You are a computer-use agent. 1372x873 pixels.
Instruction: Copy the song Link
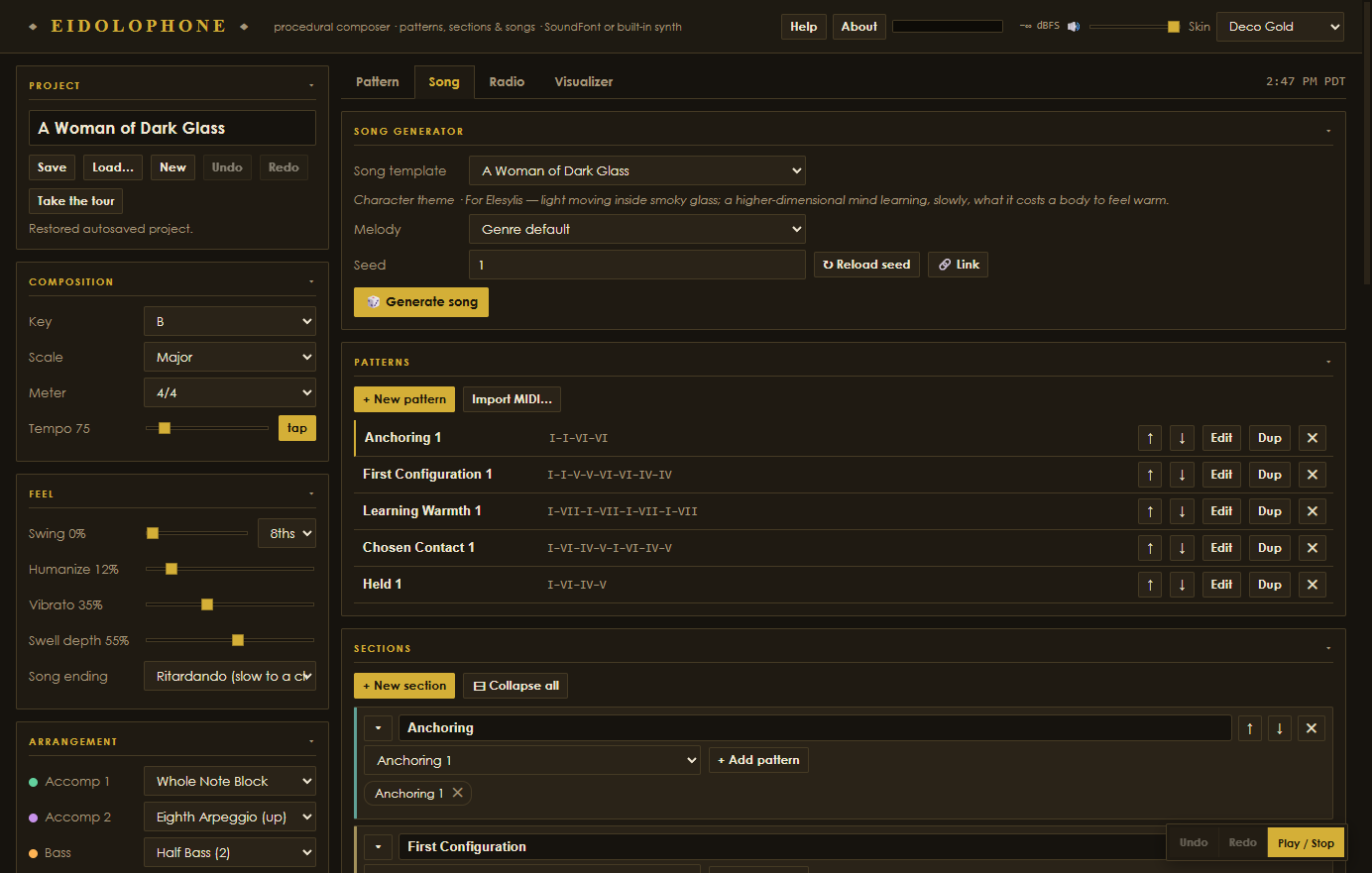(x=958, y=265)
